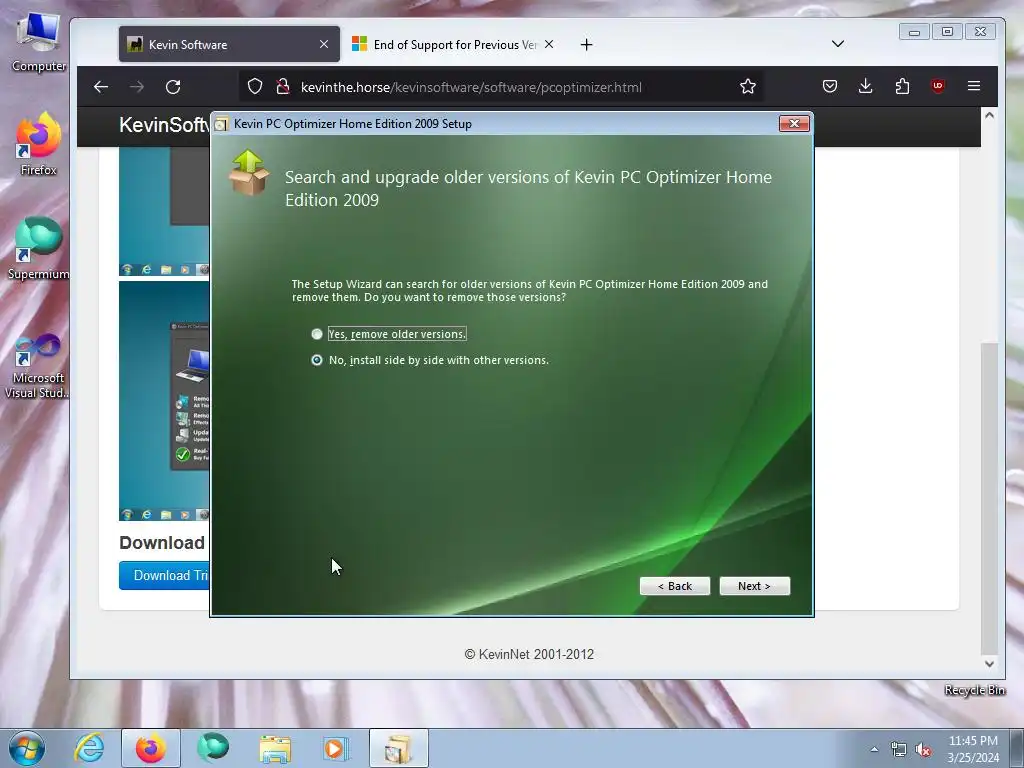The image size is (1024, 768).
Task: Click Download Trial button on webpage
Action: 165,575
